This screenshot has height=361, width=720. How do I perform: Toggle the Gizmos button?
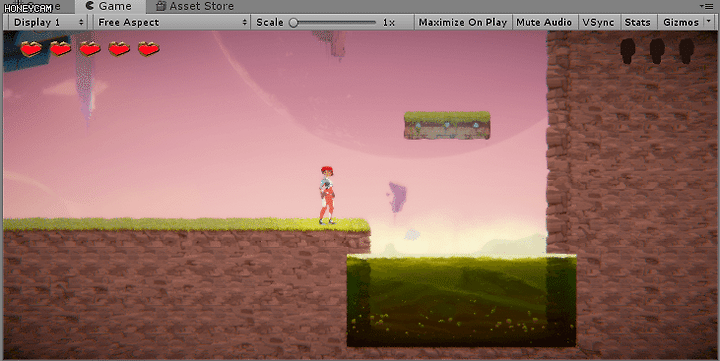coord(681,23)
